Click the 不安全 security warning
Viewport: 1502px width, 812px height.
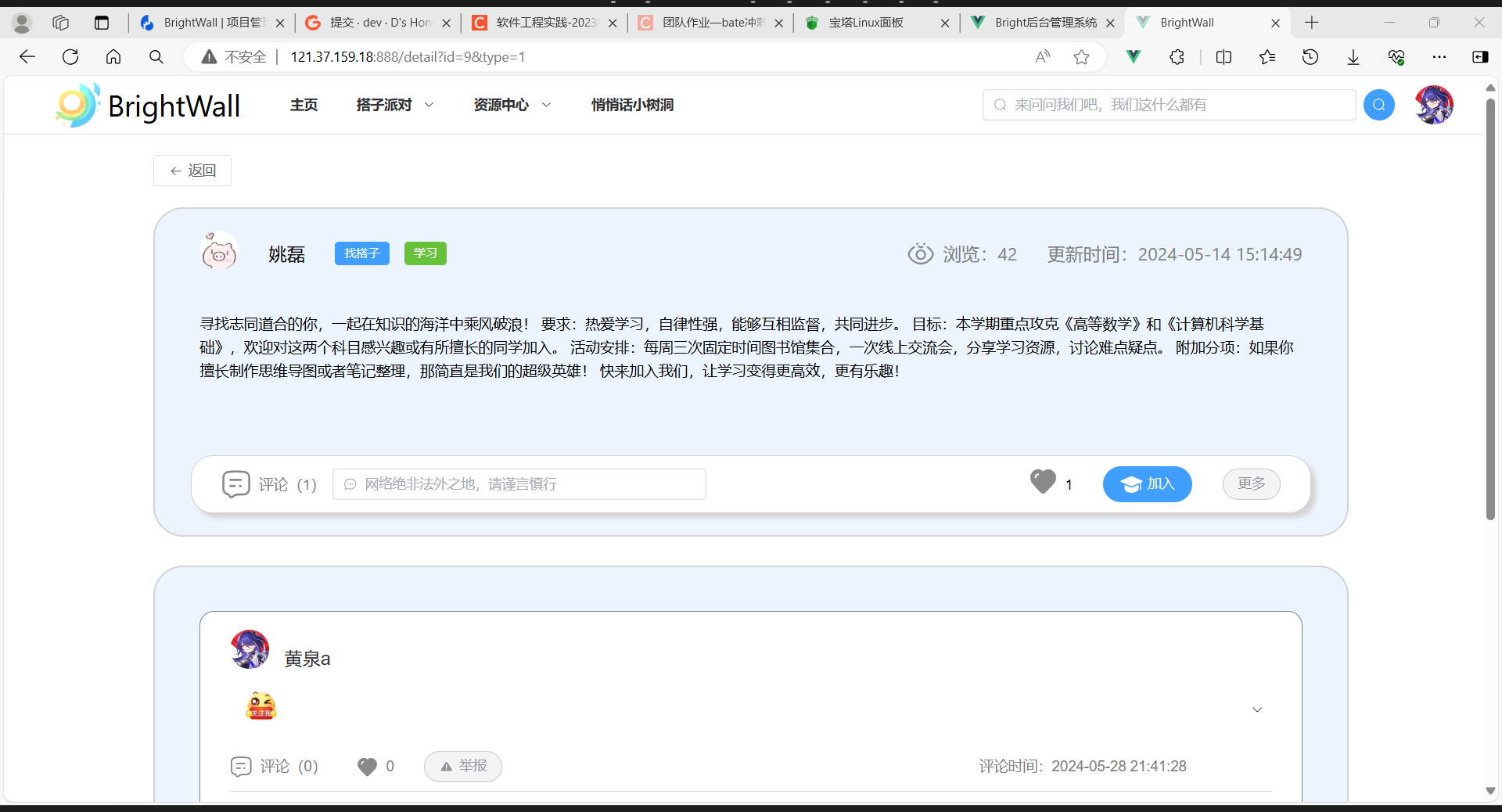tap(234, 56)
